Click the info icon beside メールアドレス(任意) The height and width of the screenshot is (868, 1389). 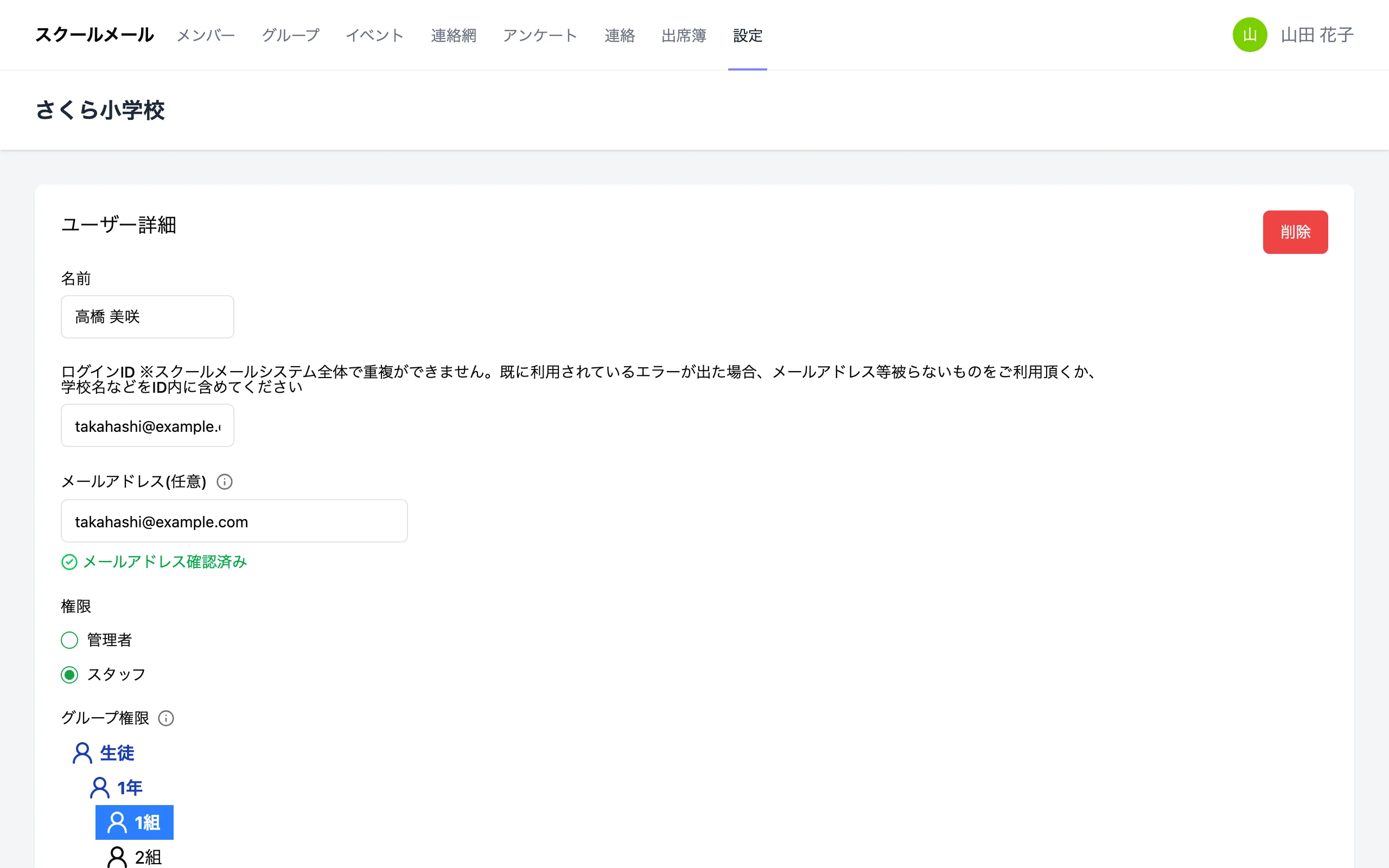[225, 482]
